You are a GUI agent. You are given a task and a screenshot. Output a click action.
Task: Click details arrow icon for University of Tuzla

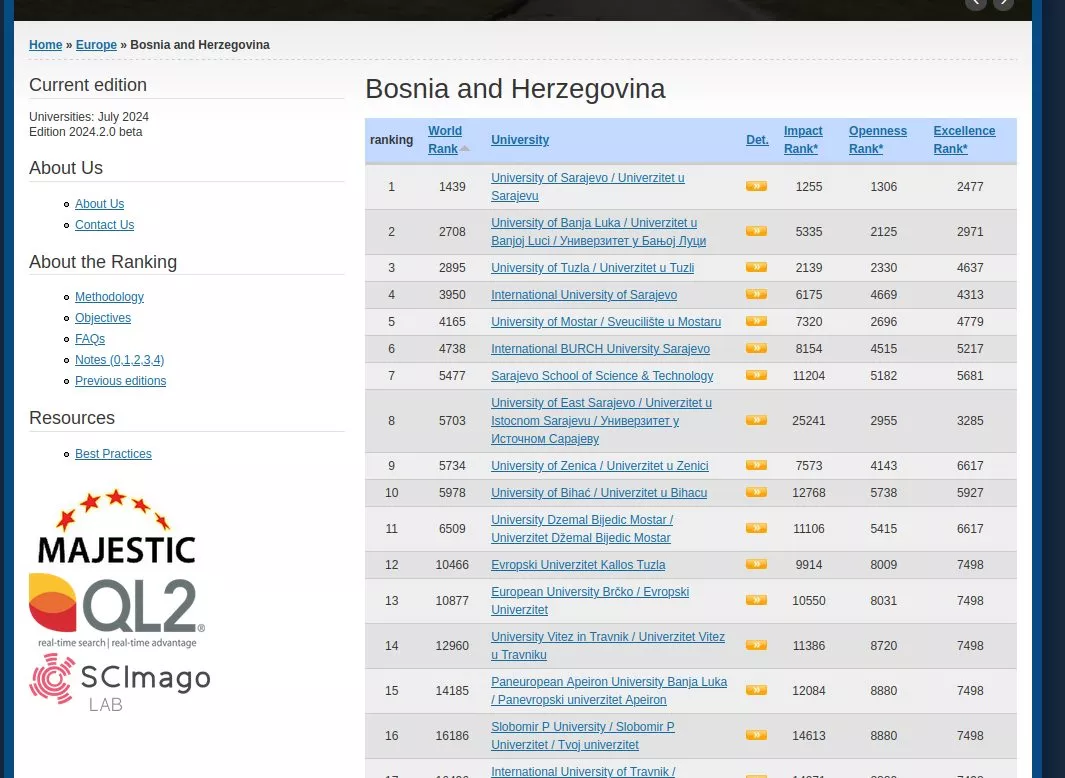(756, 267)
